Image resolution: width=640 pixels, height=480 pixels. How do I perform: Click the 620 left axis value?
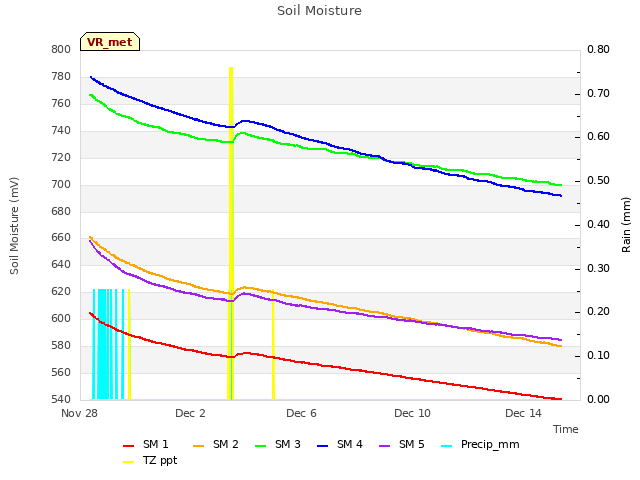point(61,291)
